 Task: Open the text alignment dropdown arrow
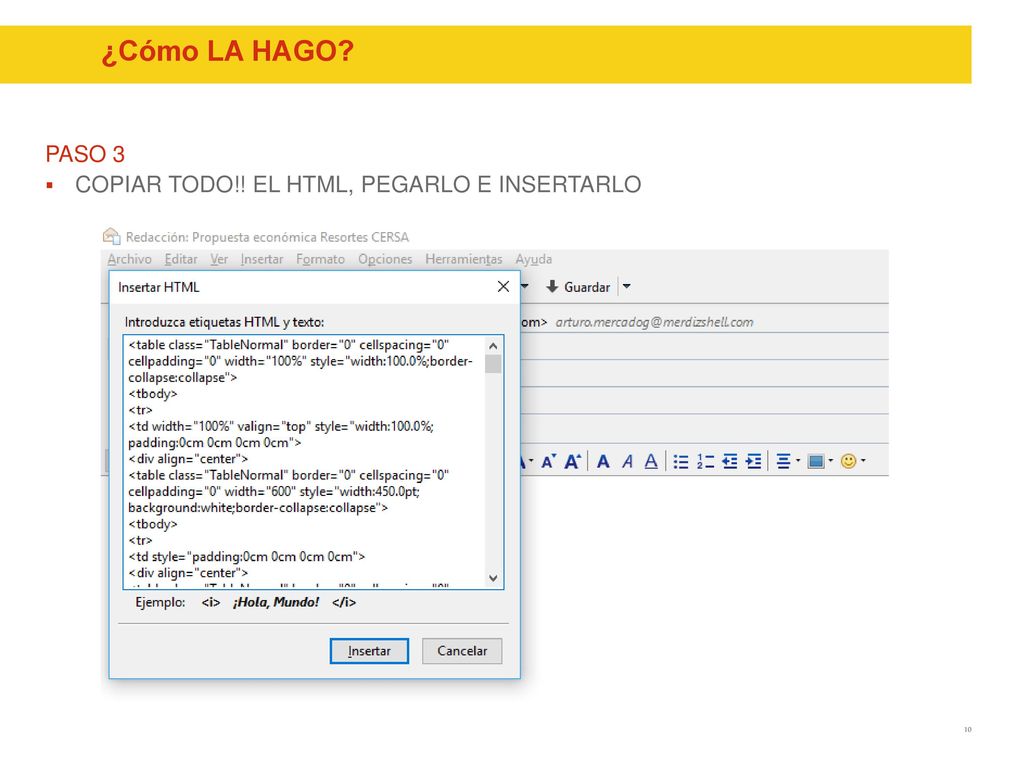click(797, 461)
